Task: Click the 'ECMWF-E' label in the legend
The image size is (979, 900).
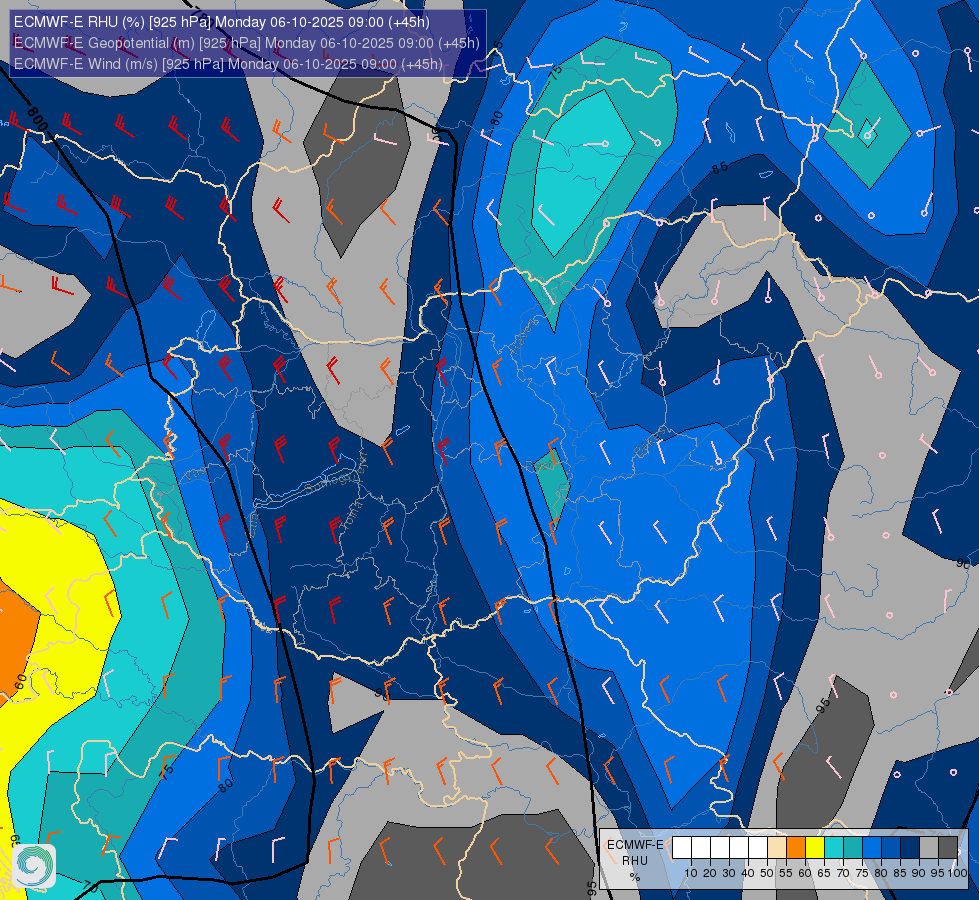Action: coord(635,845)
